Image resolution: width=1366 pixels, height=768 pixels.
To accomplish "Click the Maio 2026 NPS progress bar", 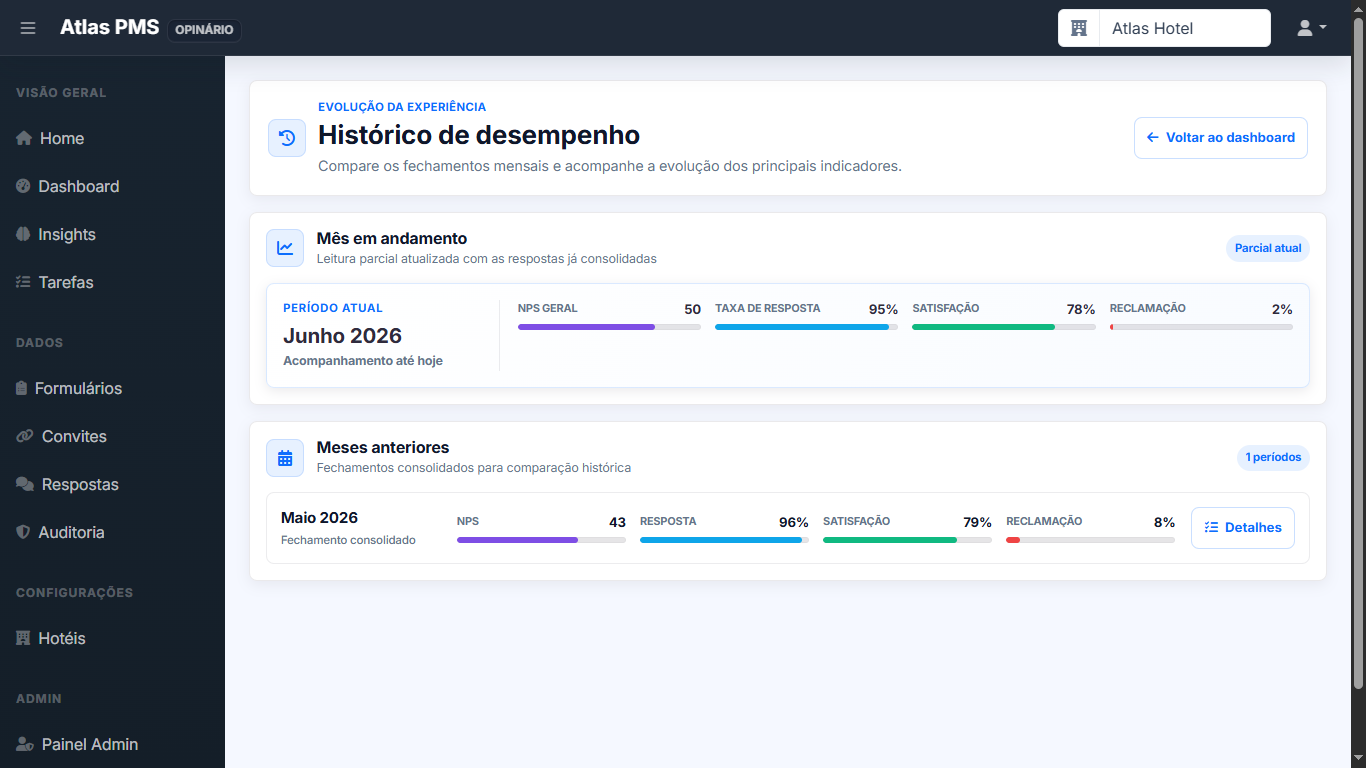I will click(x=541, y=540).
